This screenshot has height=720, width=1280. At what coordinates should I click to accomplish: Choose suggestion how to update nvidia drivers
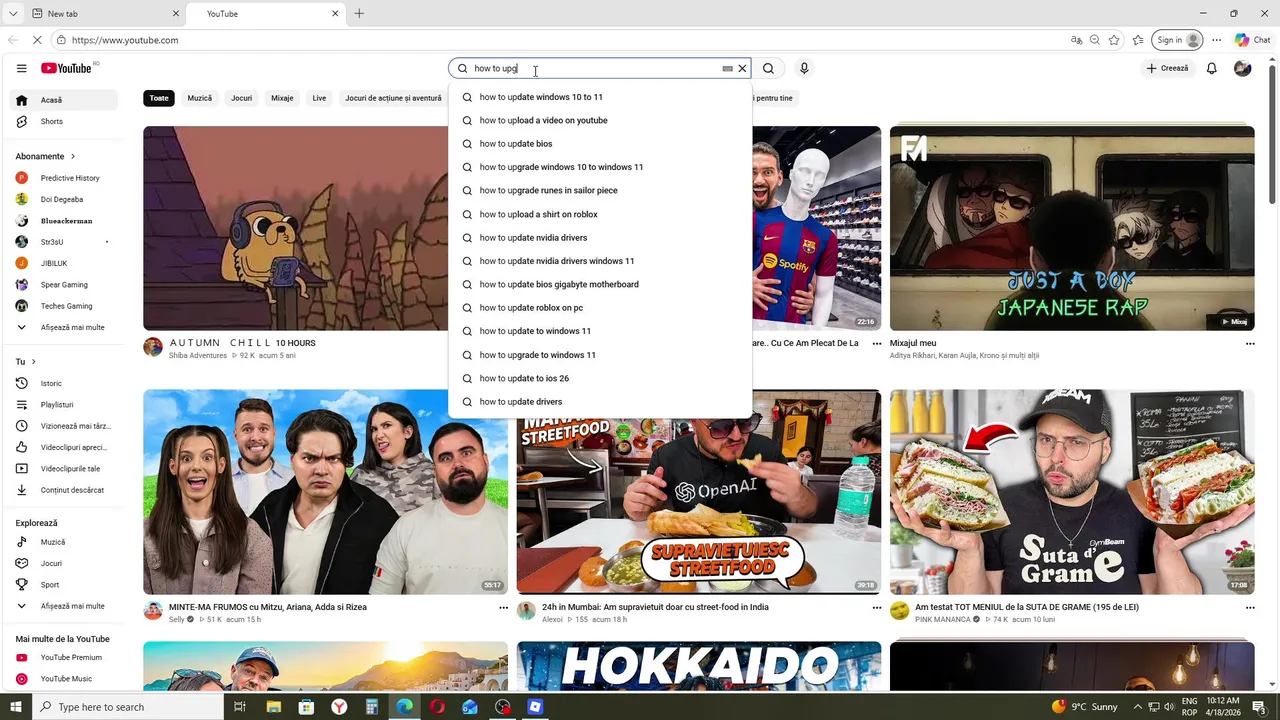(600, 237)
